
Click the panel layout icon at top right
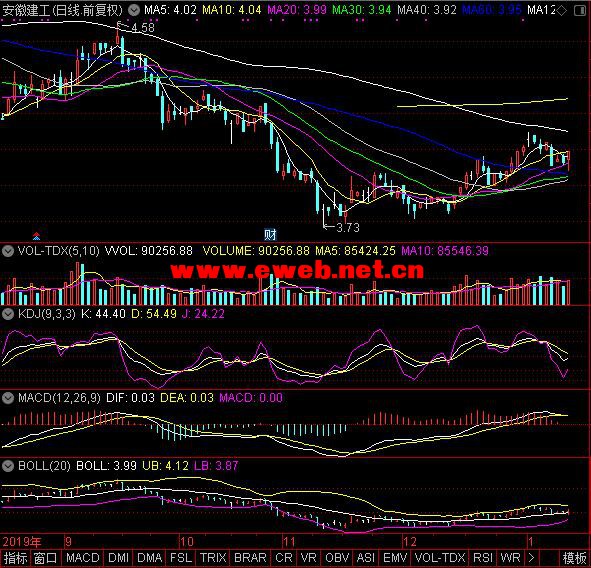click(x=580, y=11)
